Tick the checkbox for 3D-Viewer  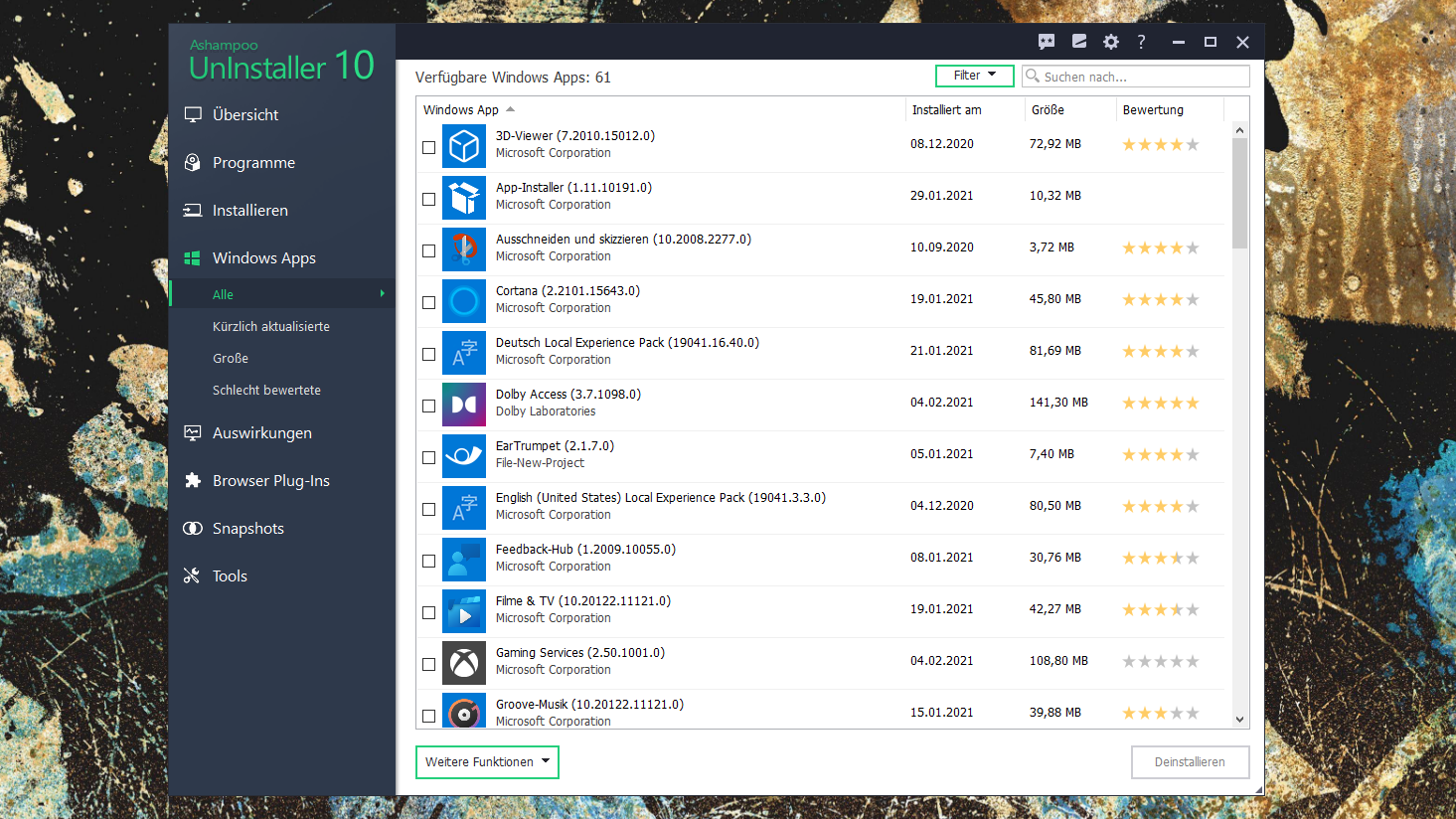[x=429, y=147]
